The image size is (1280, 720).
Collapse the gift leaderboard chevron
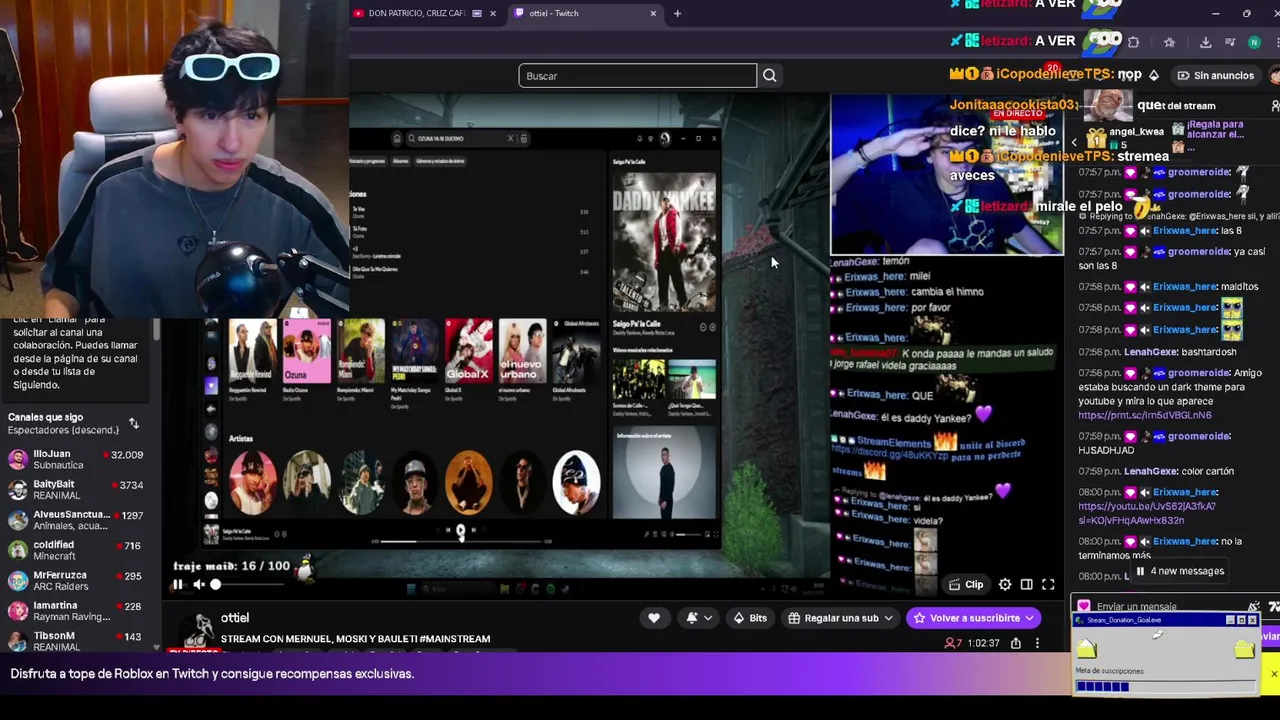click(x=1074, y=142)
